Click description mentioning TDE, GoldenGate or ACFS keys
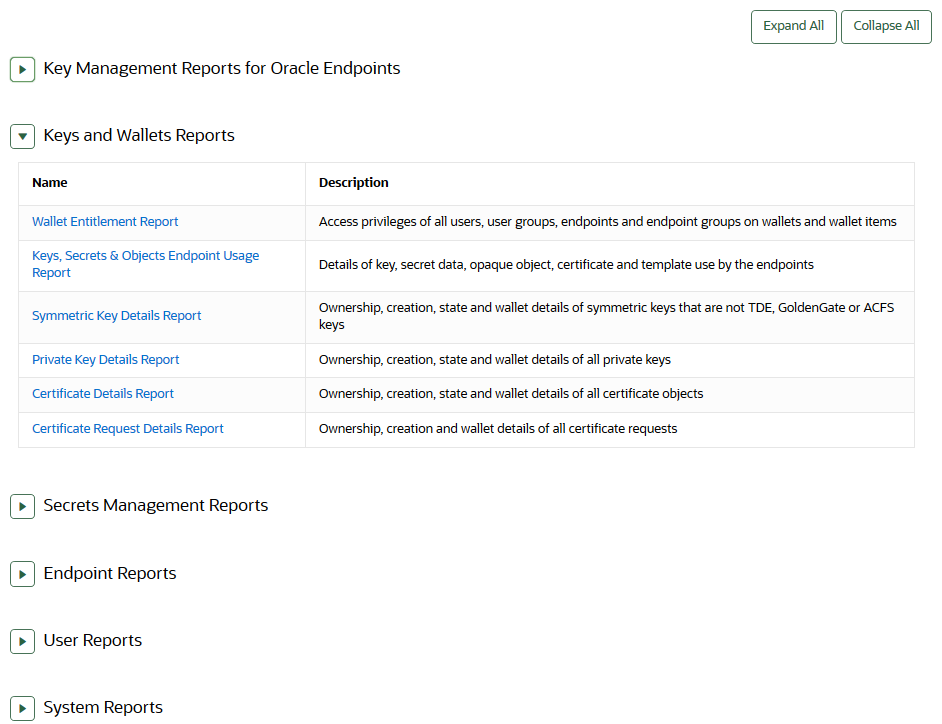This screenshot has width=942, height=724. [606, 317]
